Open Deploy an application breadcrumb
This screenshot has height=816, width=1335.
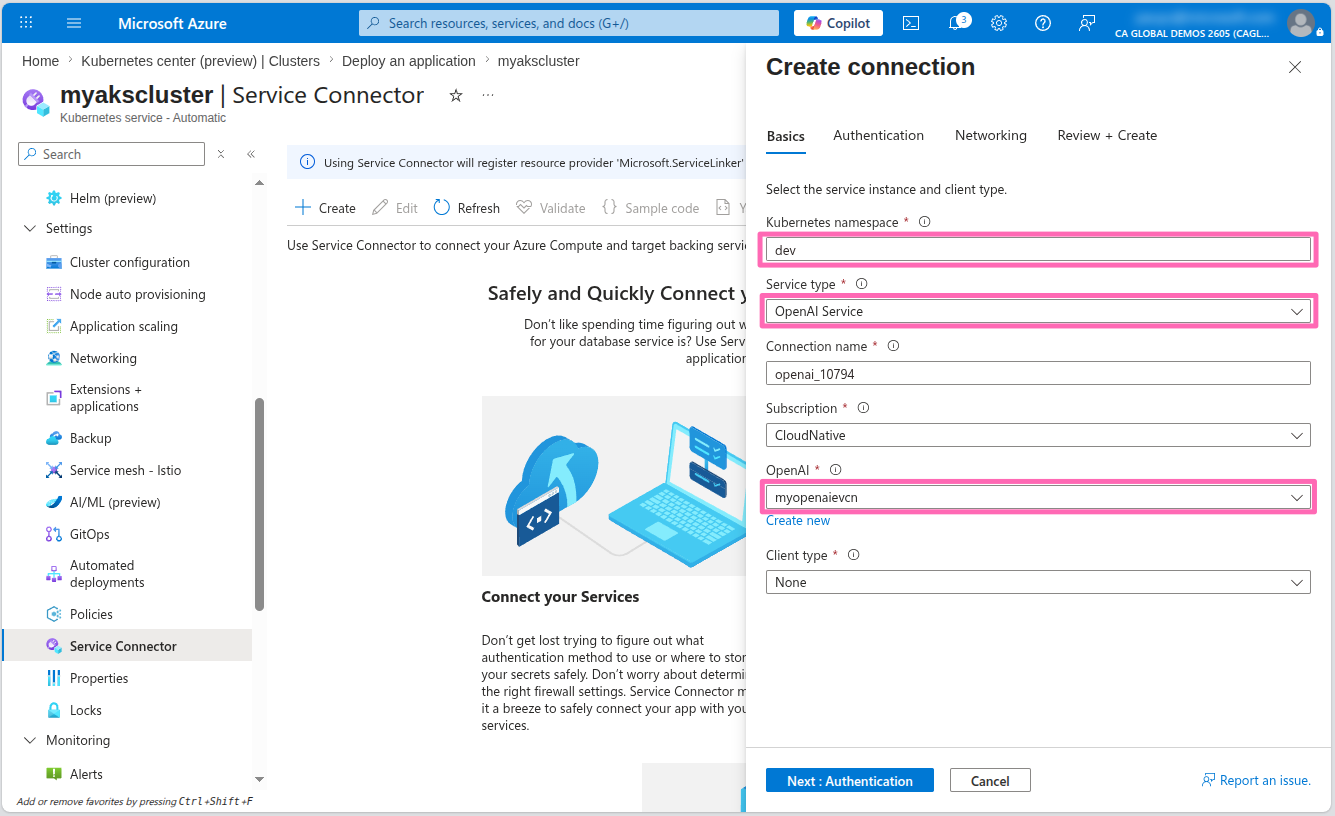[409, 61]
